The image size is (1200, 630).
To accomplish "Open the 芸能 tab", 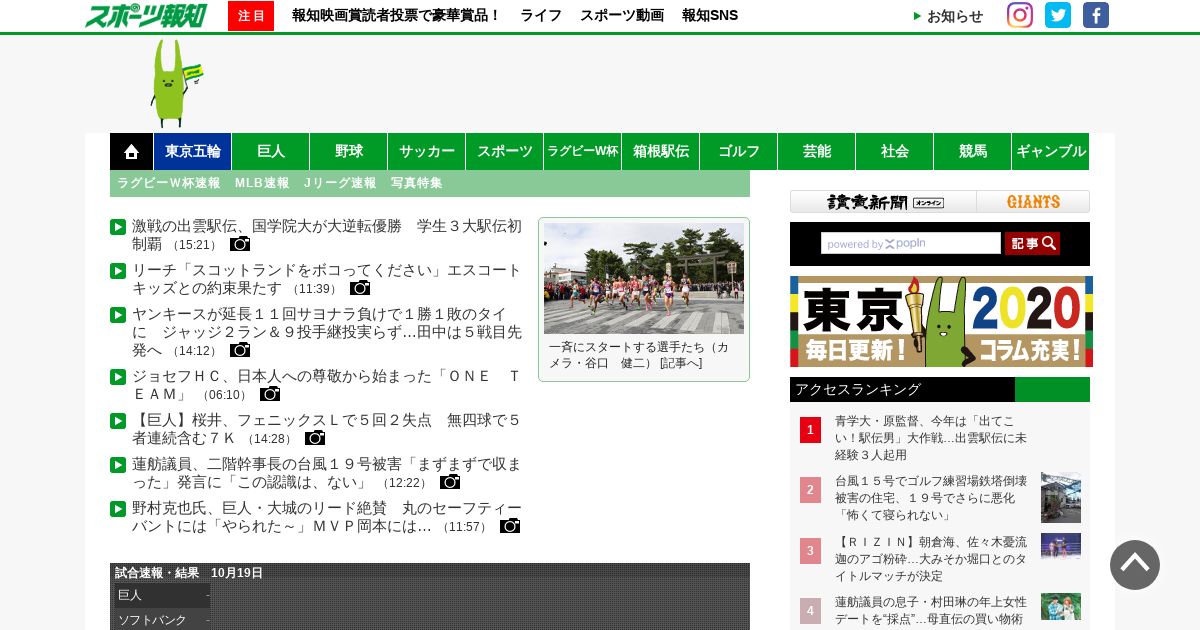I will pos(817,151).
